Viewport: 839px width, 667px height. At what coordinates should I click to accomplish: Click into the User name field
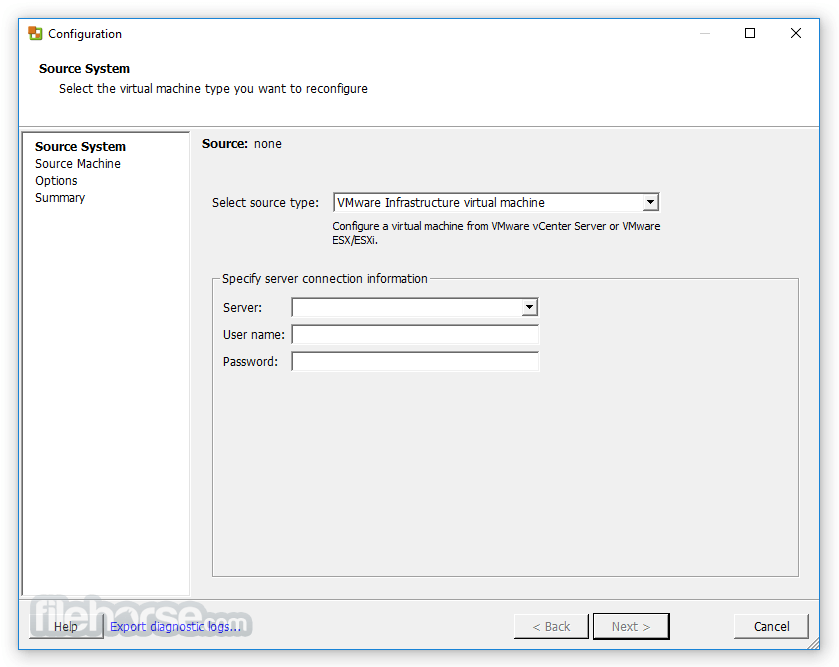pos(415,335)
